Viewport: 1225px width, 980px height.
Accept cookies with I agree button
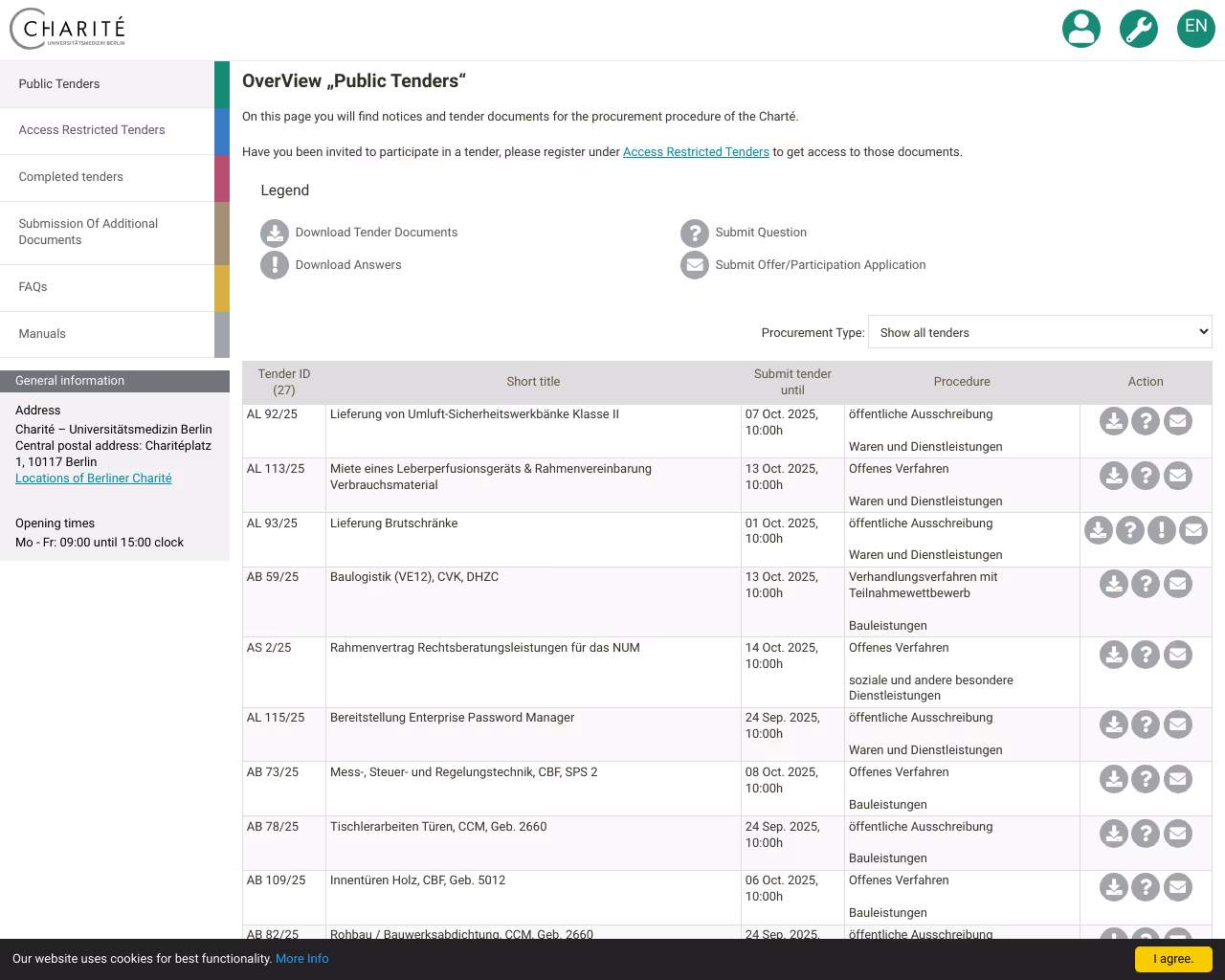(x=1173, y=959)
